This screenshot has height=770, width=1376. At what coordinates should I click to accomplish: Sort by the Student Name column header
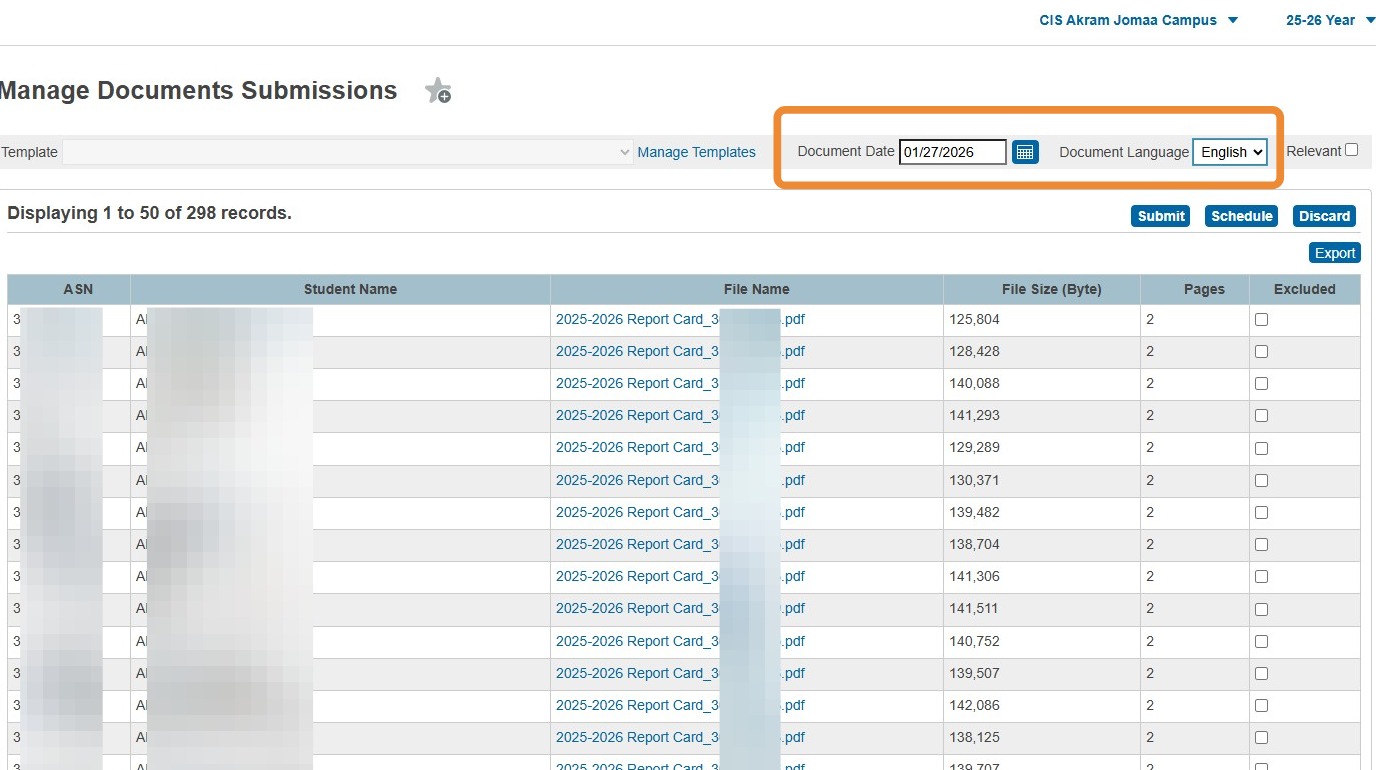pos(350,289)
